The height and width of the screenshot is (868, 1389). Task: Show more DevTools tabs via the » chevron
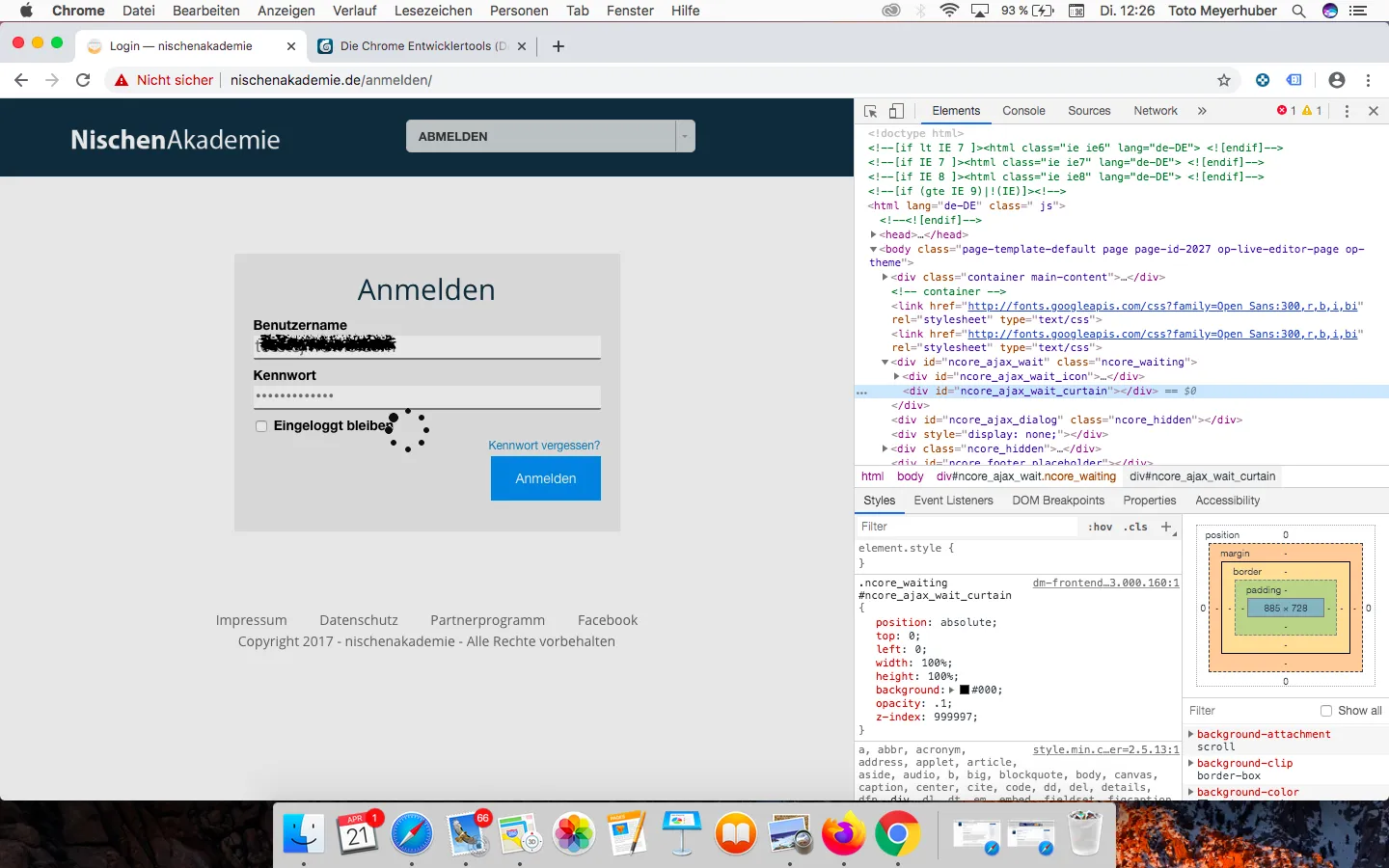click(x=1202, y=111)
